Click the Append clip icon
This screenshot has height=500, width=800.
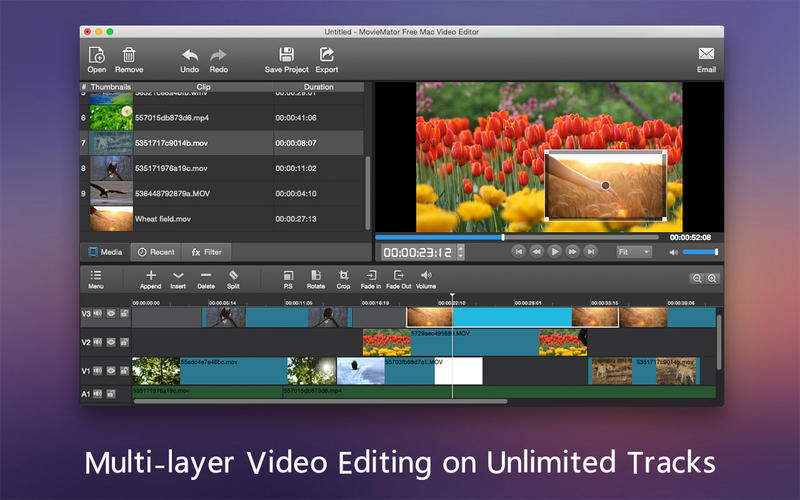pyautogui.click(x=151, y=275)
